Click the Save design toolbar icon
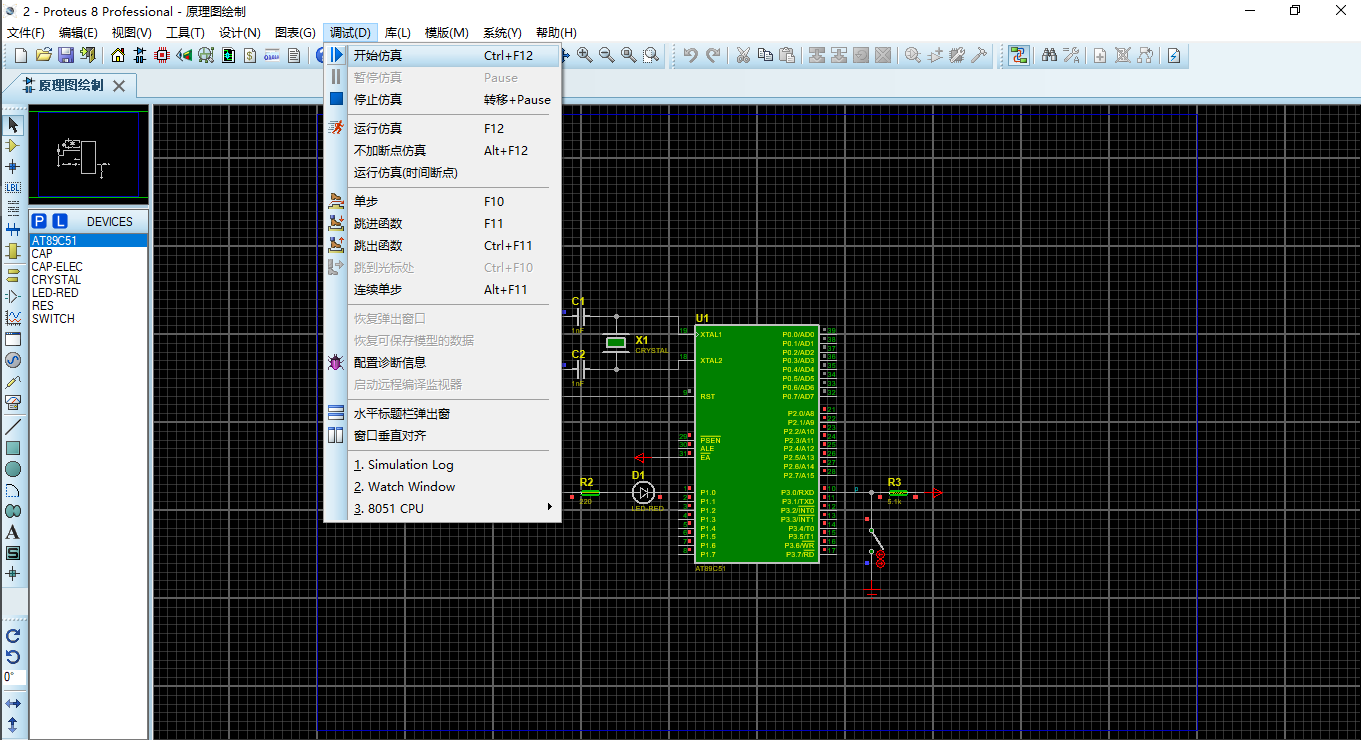The width and height of the screenshot is (1361, 740). click(x=65, y=56)
